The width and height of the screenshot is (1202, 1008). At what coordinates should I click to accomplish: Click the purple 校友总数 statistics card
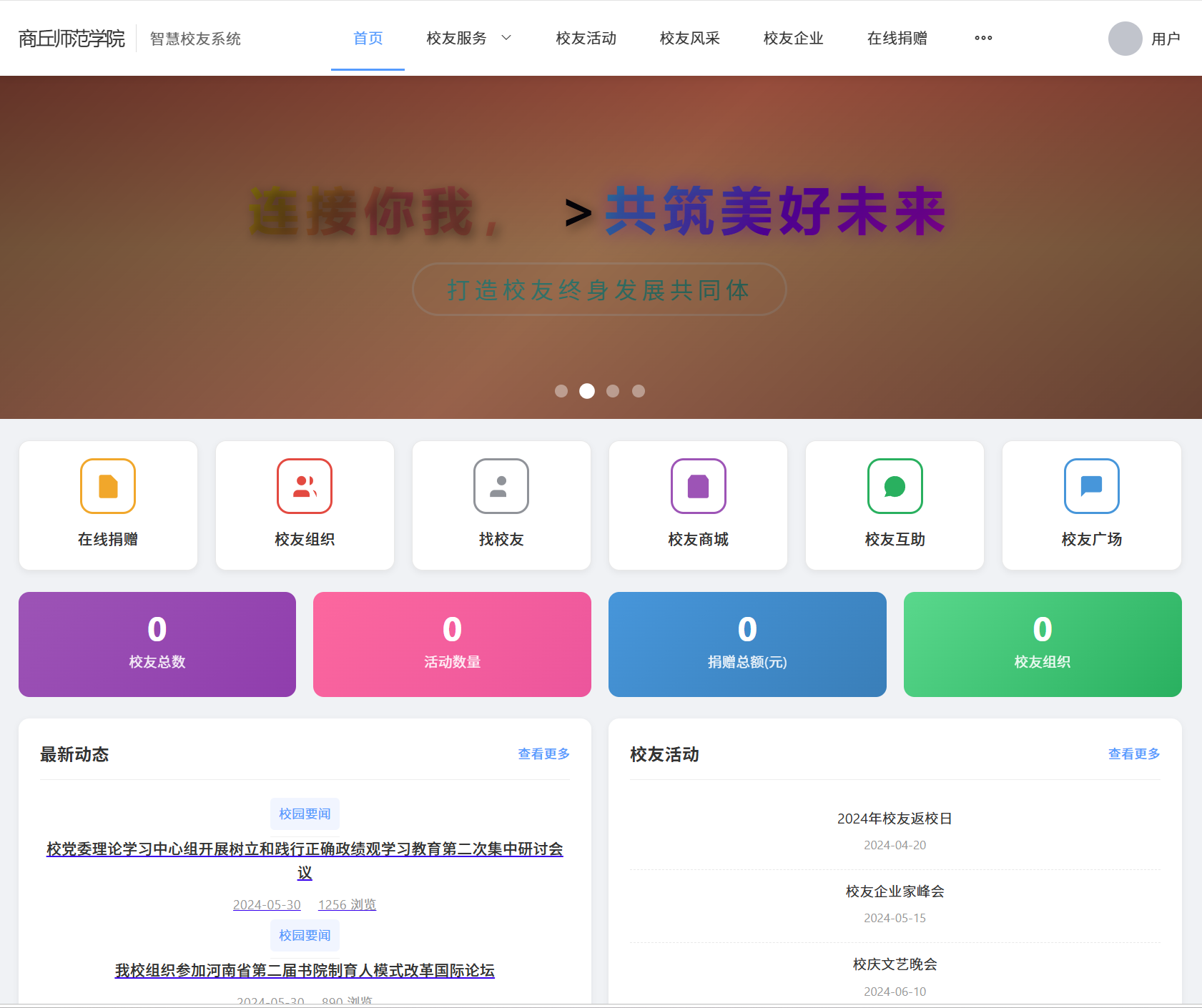(157, 644)
